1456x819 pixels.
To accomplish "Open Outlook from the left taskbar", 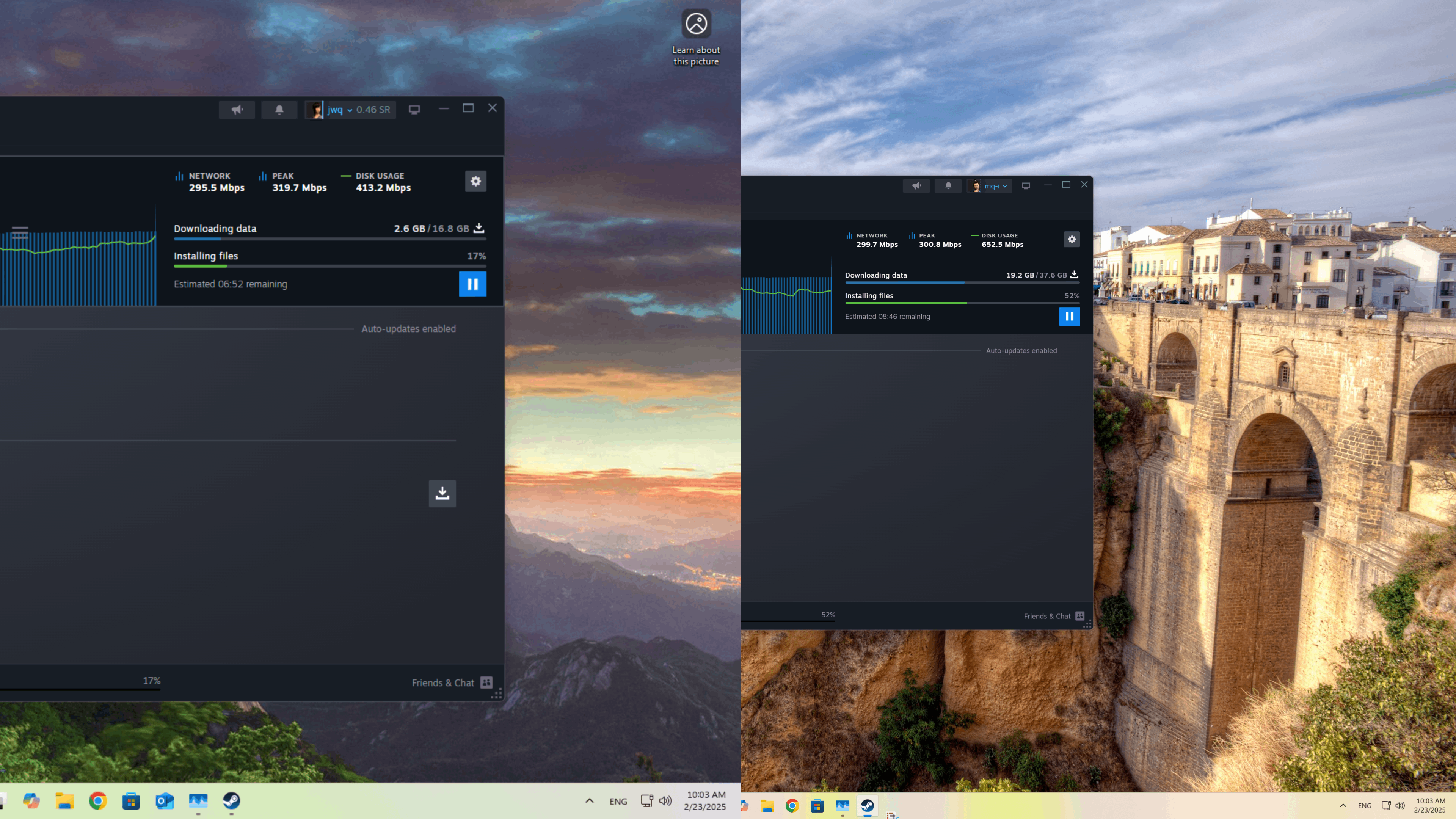I will tap(165, 801).
